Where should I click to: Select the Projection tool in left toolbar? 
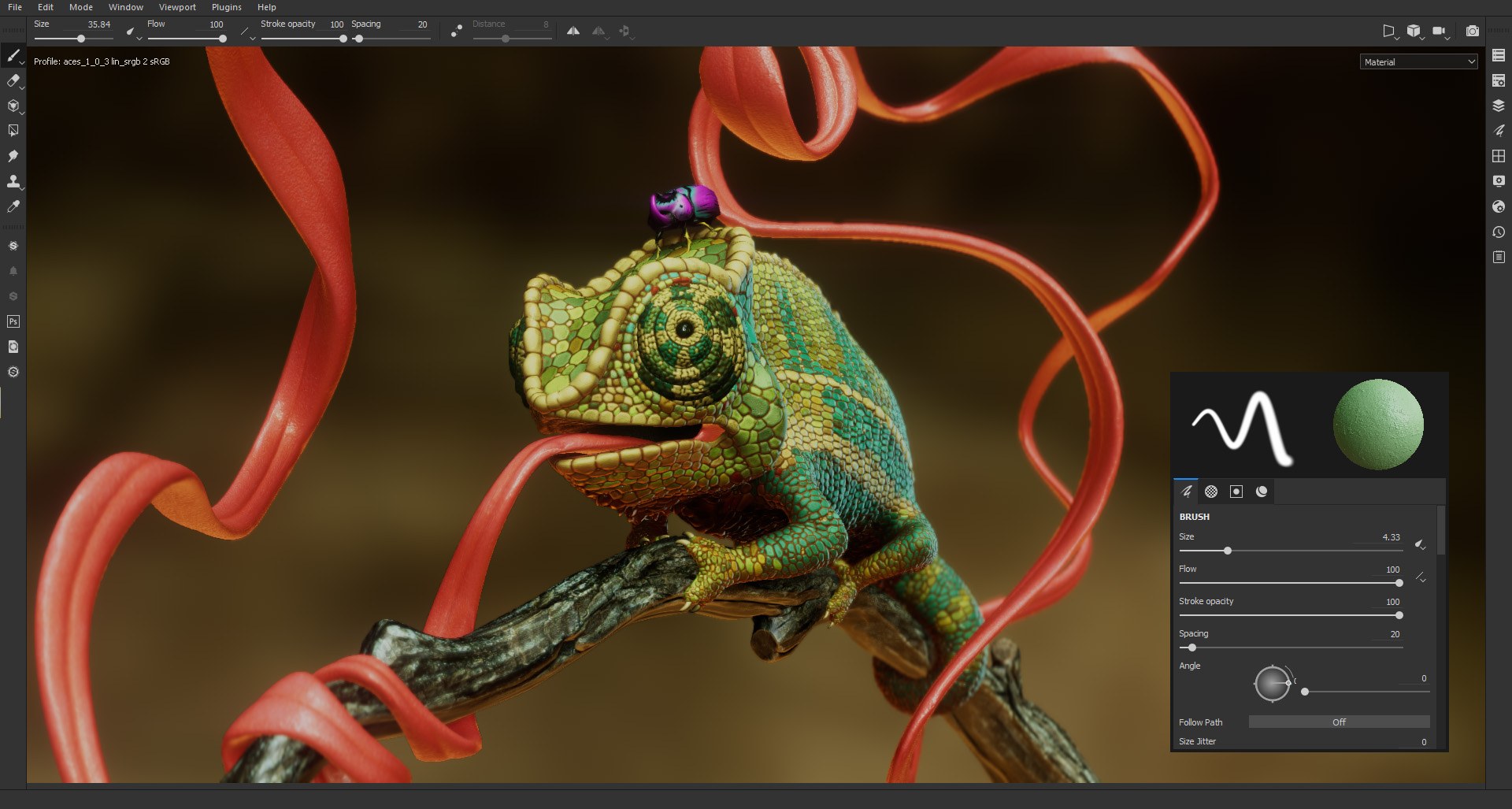tap(13, 106)
